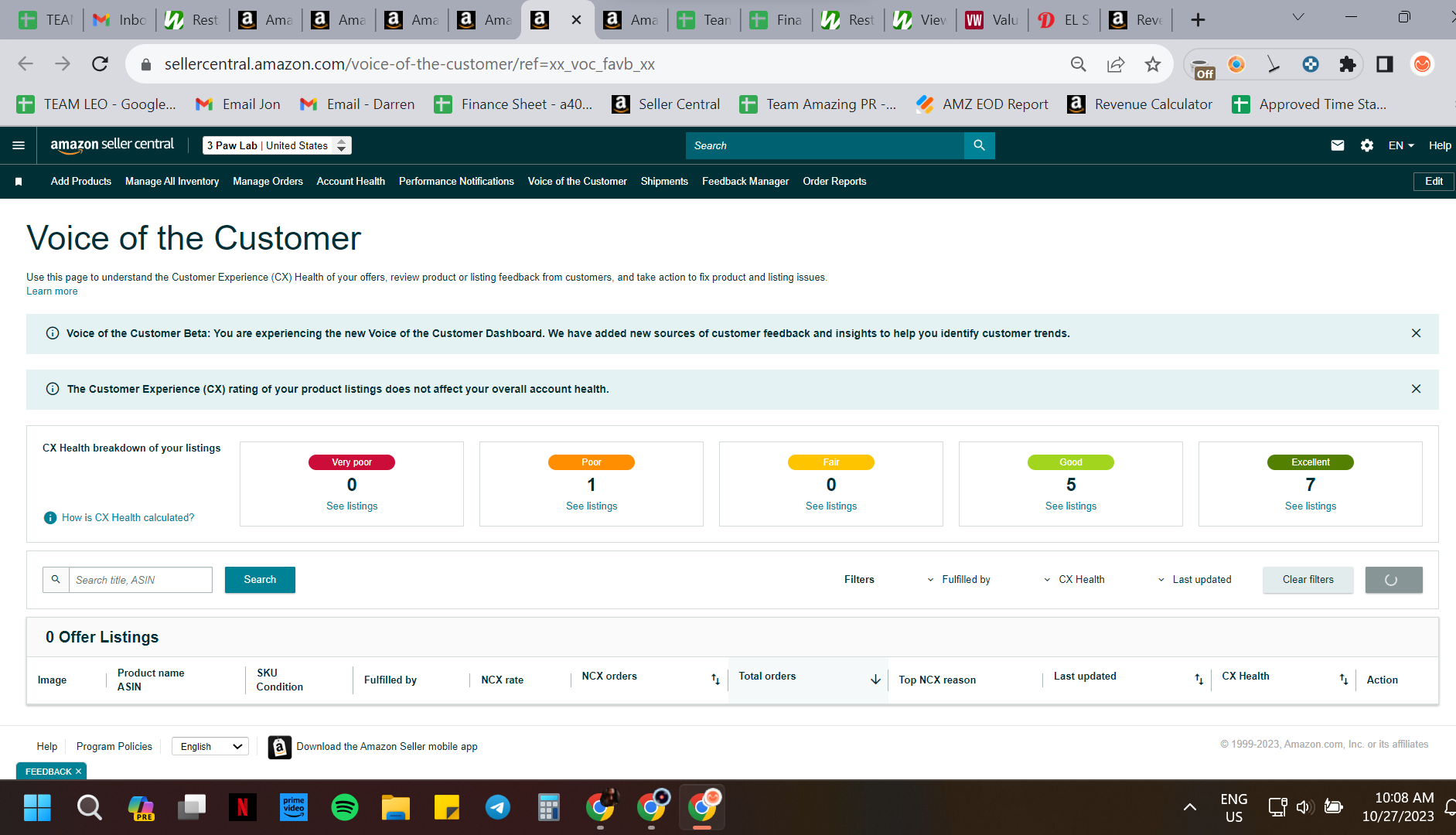Open Shipments menu item
Viewport: 1456px width, 835px height.
point(664,182)
